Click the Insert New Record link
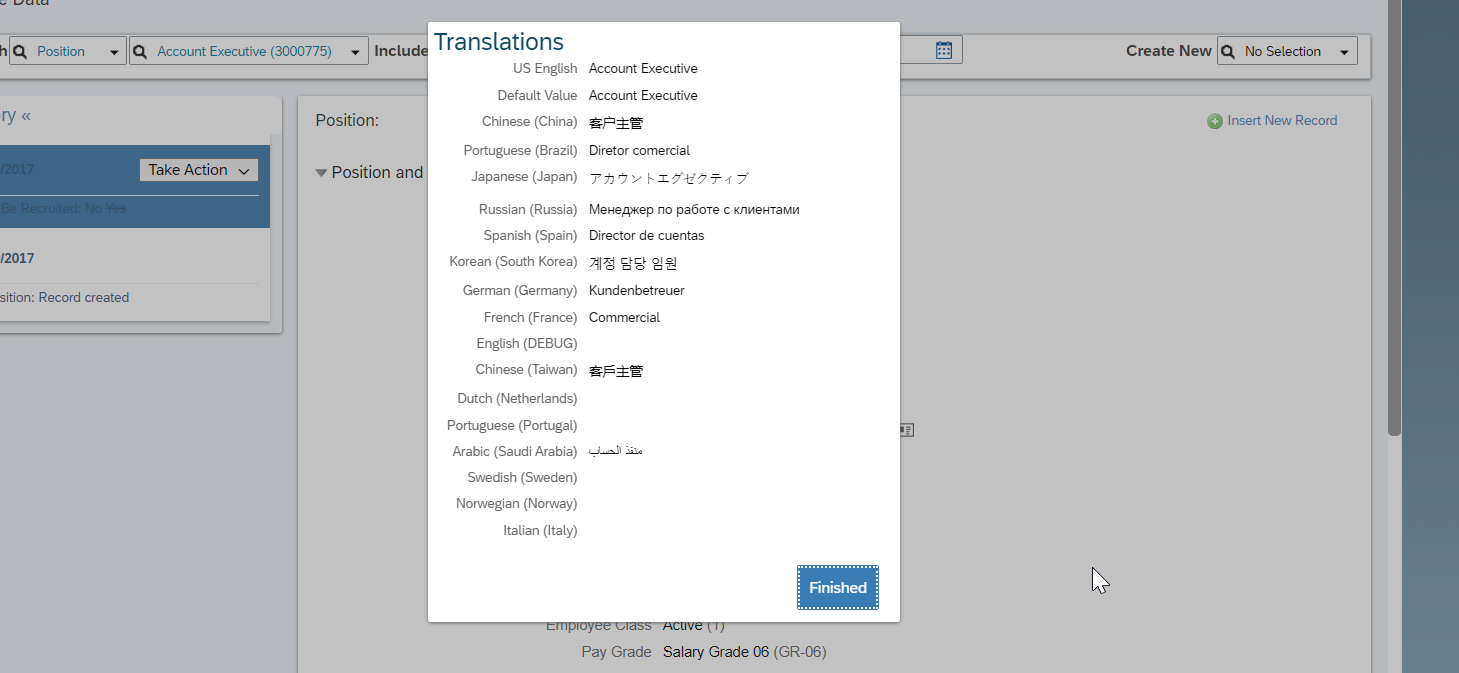1459x673 pixels. coord(1282,120)
